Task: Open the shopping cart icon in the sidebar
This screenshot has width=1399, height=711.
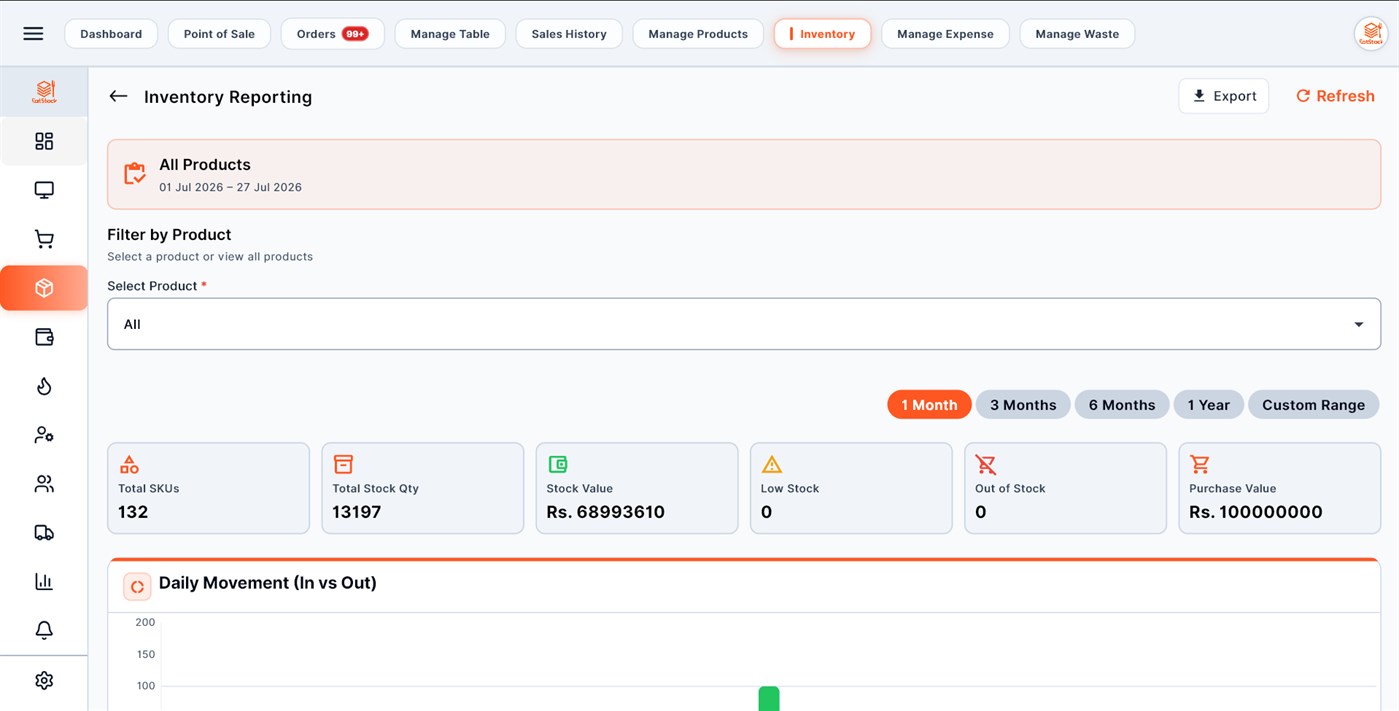Action: 44,239
